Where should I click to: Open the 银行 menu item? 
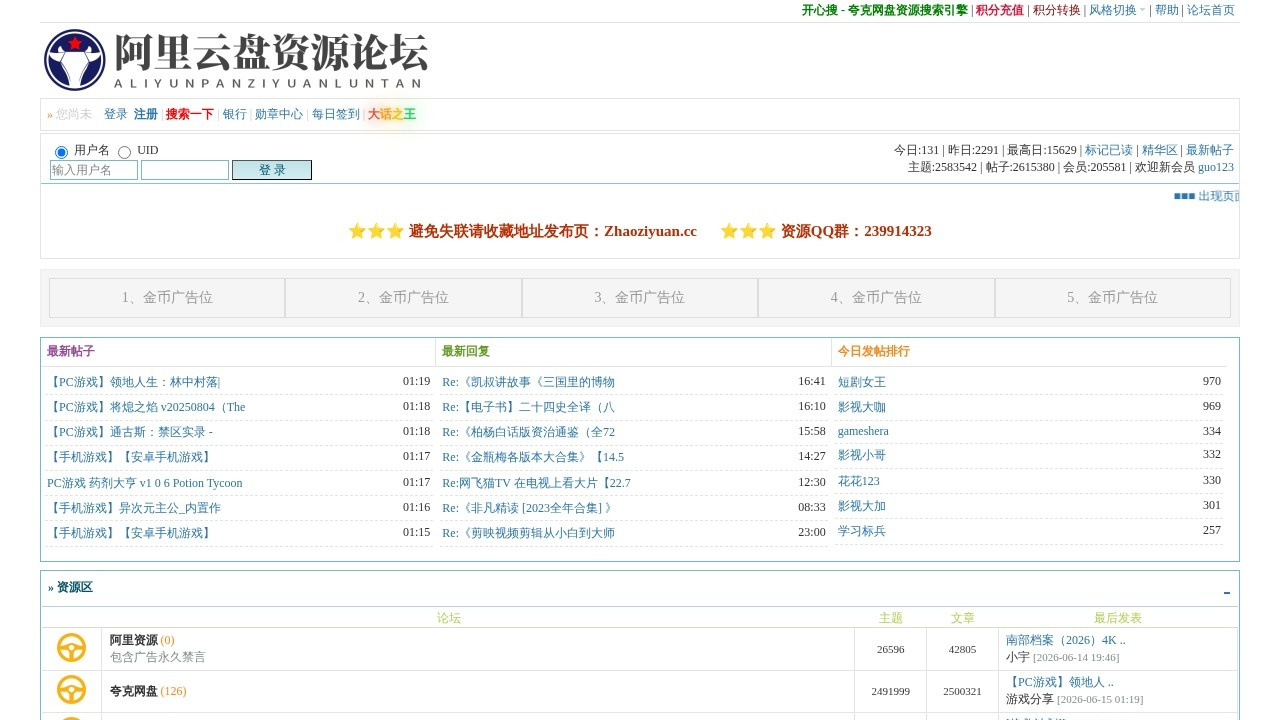coord(235,114)
